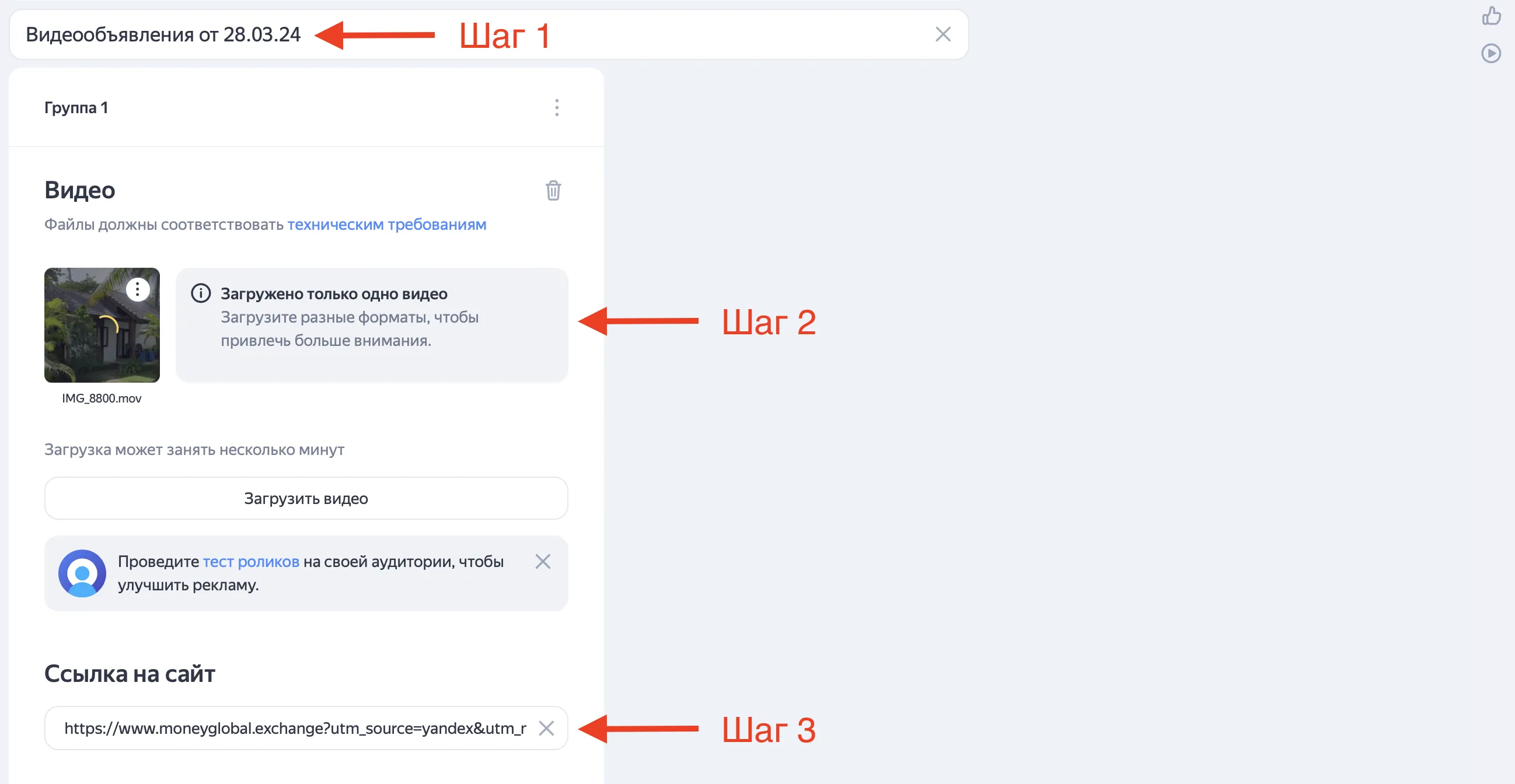
Task: Click the play circle icon on the right
Action: click(x=1491, y=54)
